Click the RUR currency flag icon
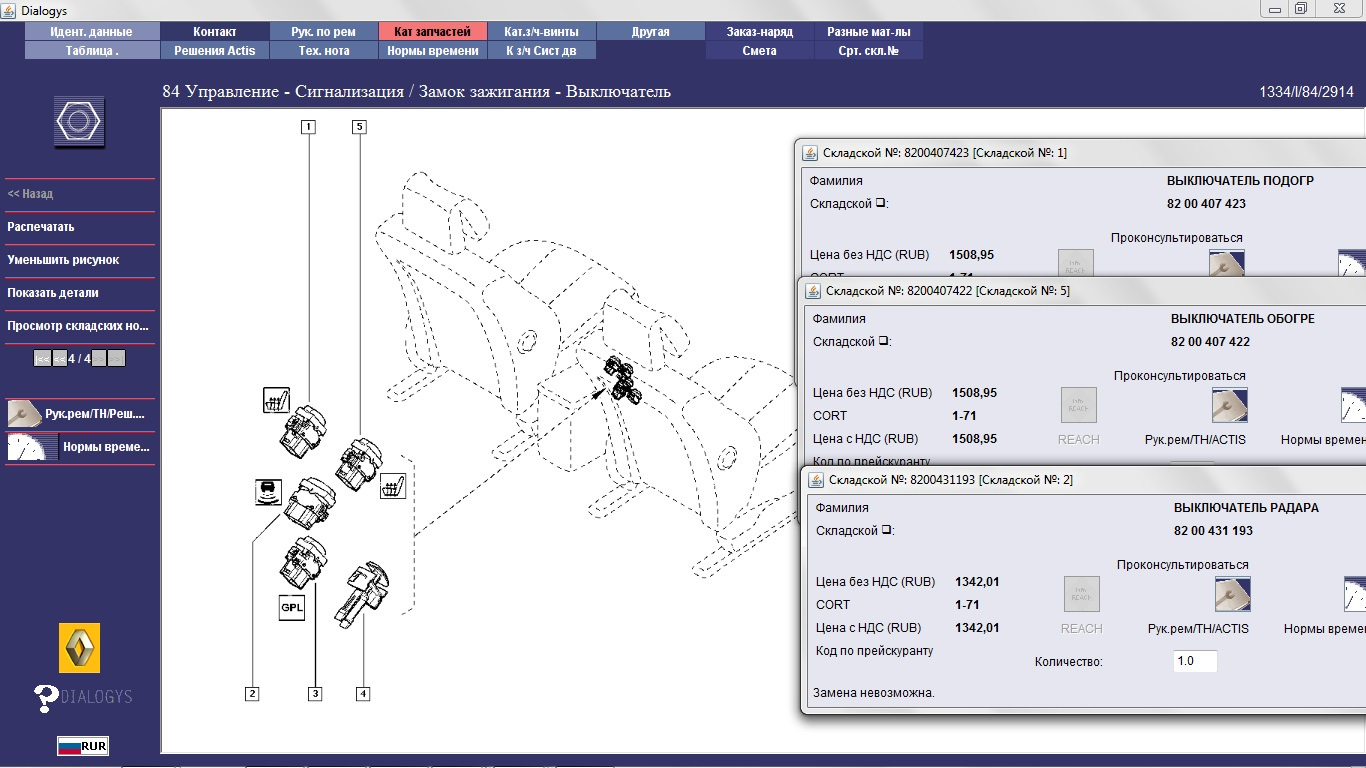This screenshot has height=768, width=1366. point(83,746)
